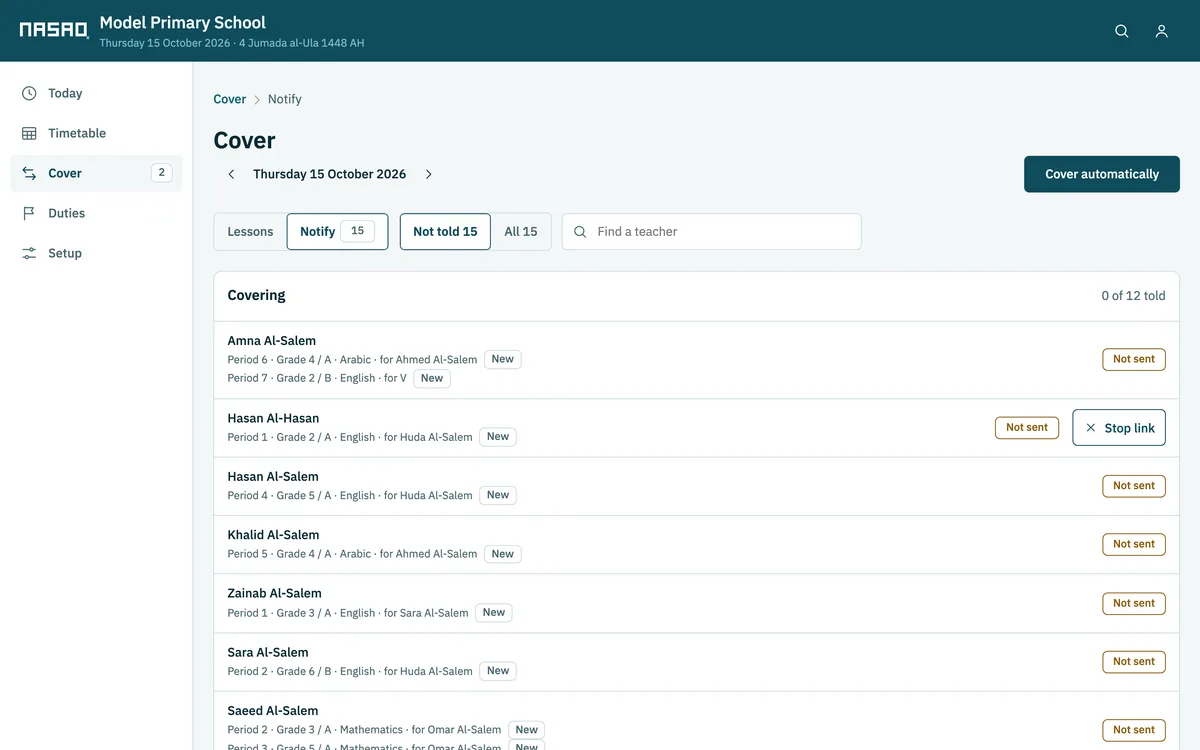1200x750 pixels.
Task: Click the Cover swap arrows icon
Action: (x=29, y=173)
